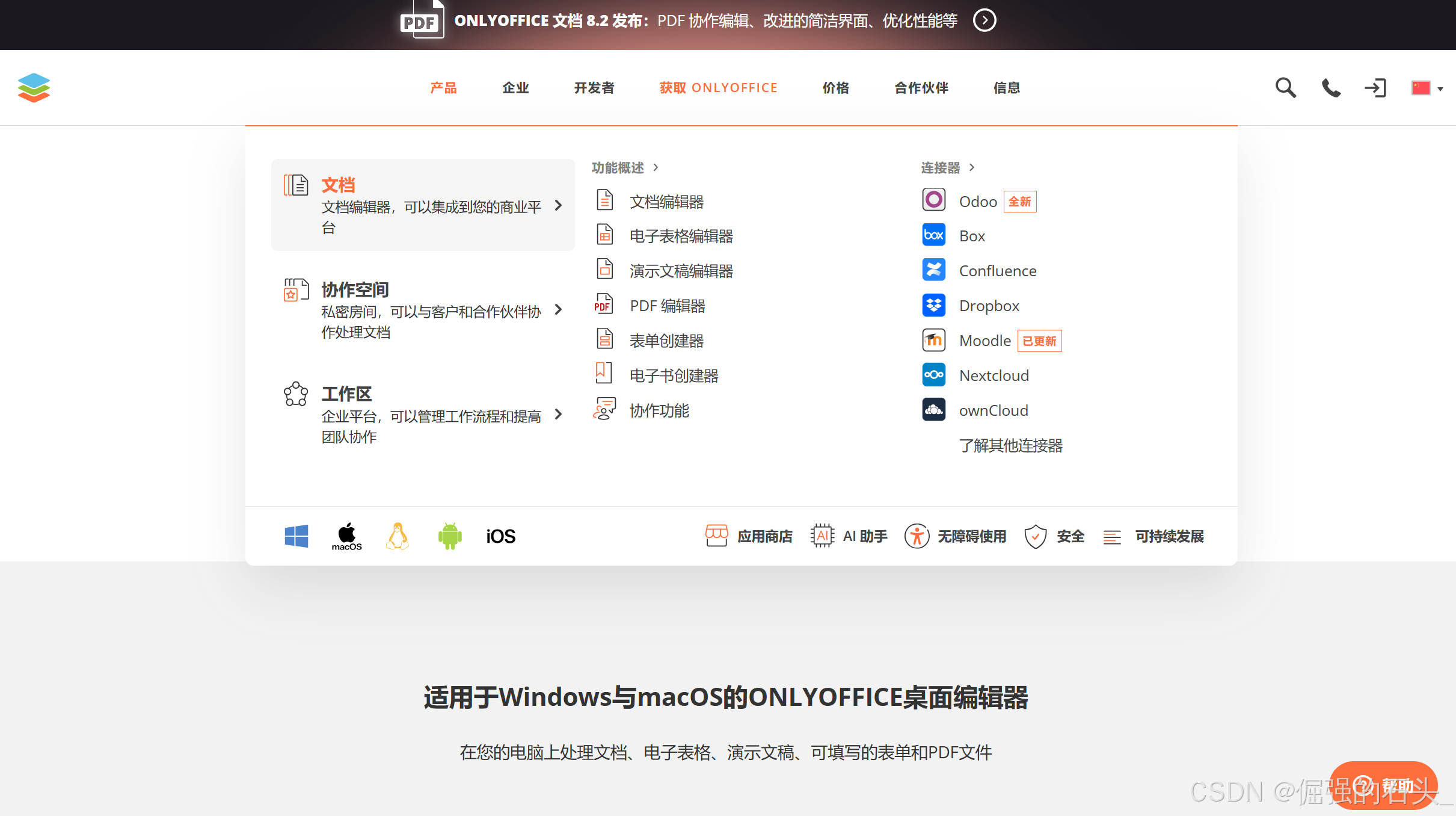The image size is (1456, 816).
Task: Click the 演示文稿编辑器 presentation icon
Action: point(604,269)
